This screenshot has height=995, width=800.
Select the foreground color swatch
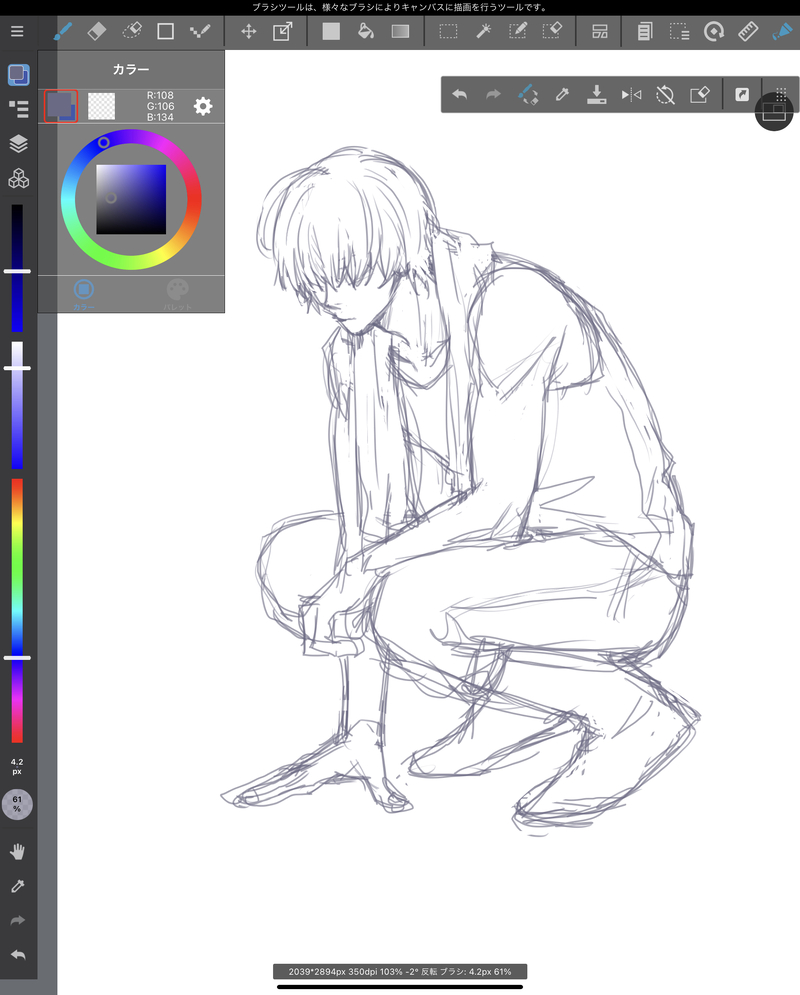click(x=61, y=106)
